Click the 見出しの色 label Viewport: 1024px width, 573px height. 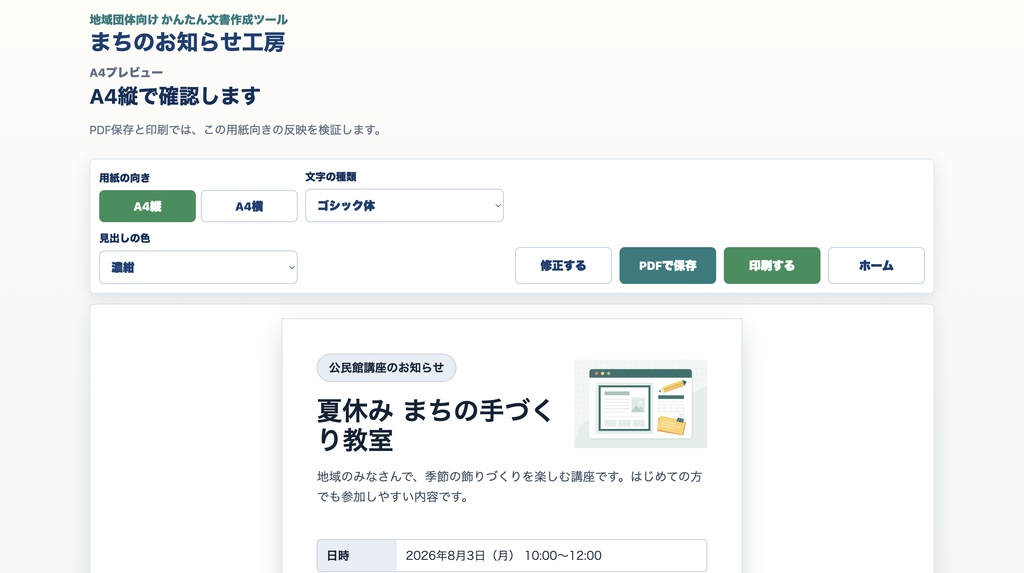tap(124, 238)
